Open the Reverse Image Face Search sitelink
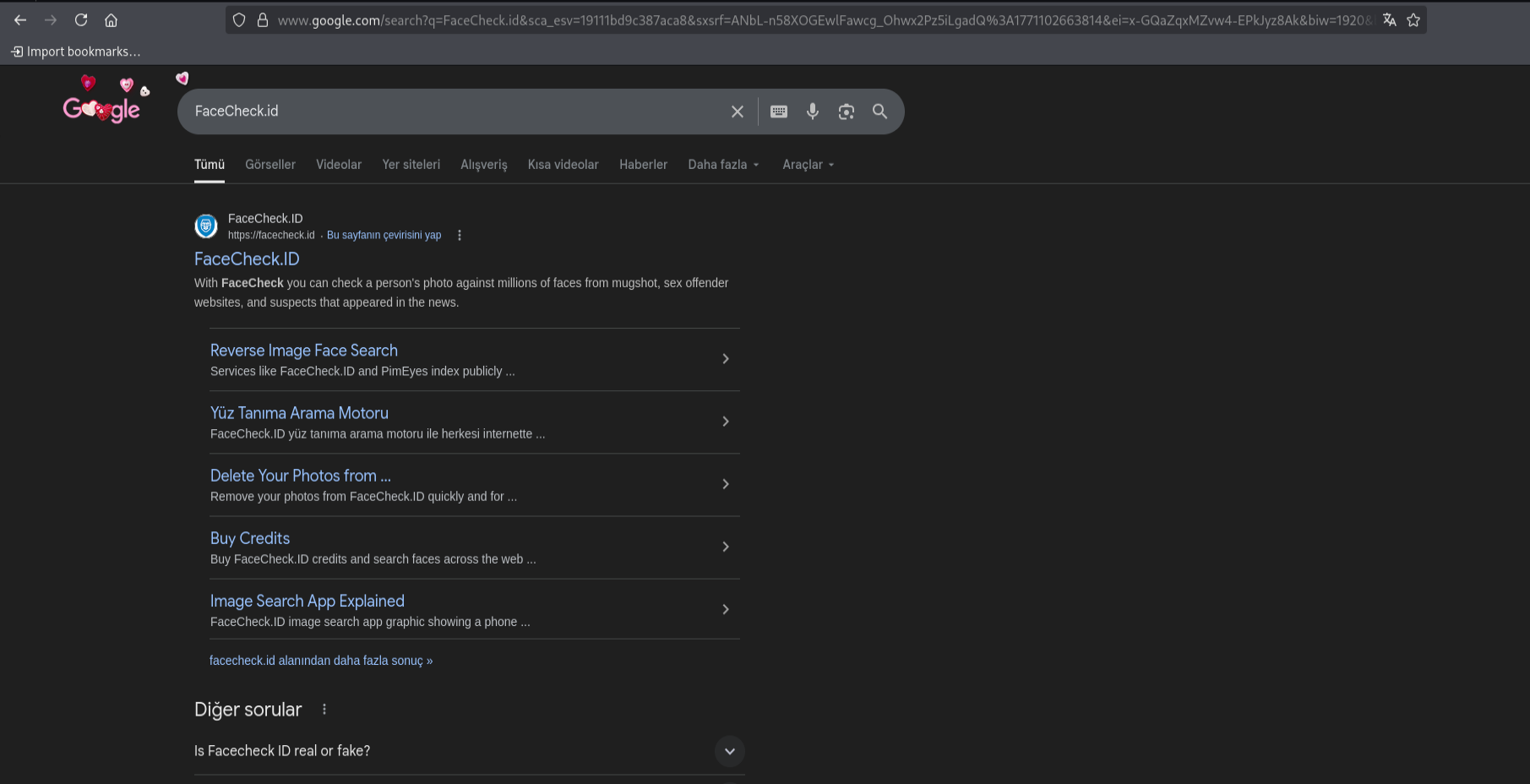This screenshot has width=1530, height=784. click(304, 351)
